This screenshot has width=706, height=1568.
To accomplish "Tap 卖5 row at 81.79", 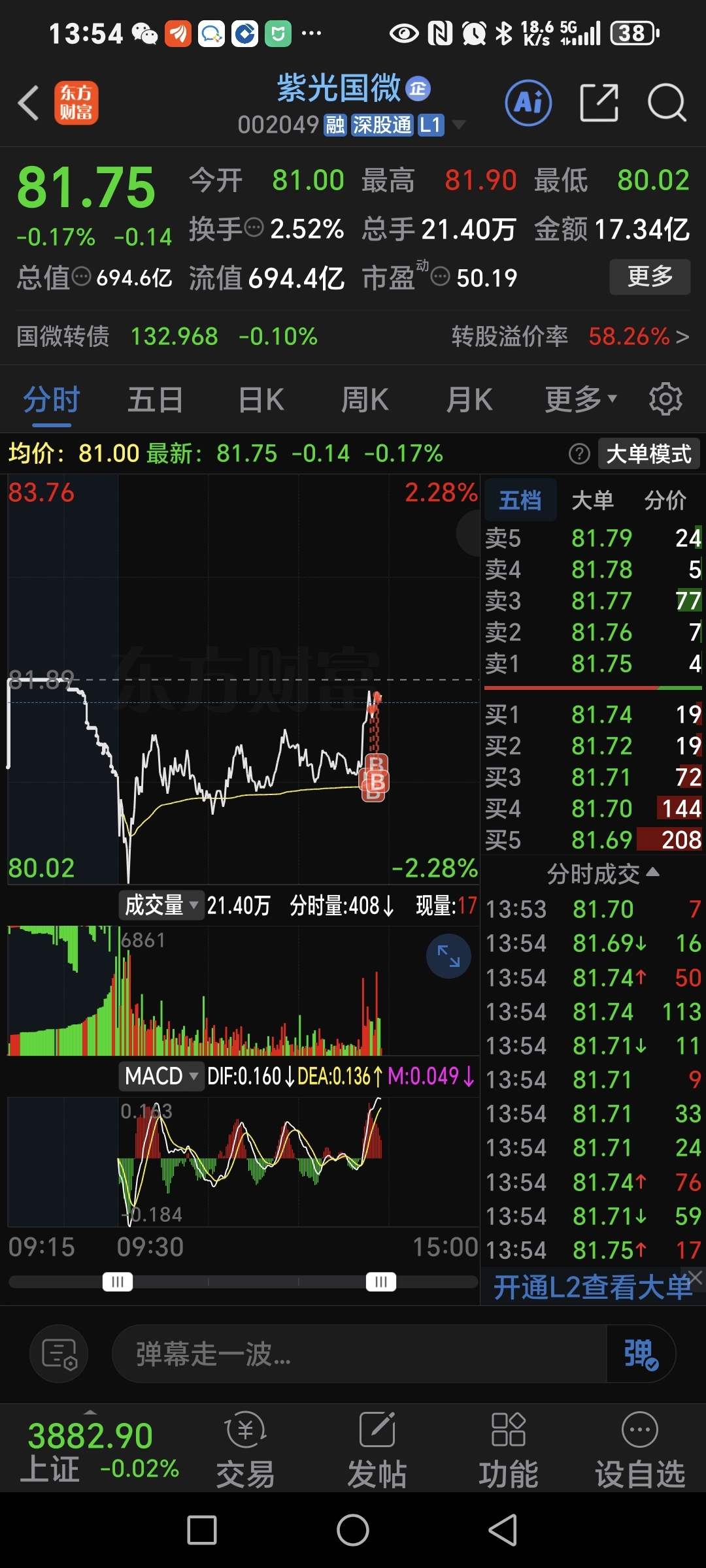I will [594, 538].
